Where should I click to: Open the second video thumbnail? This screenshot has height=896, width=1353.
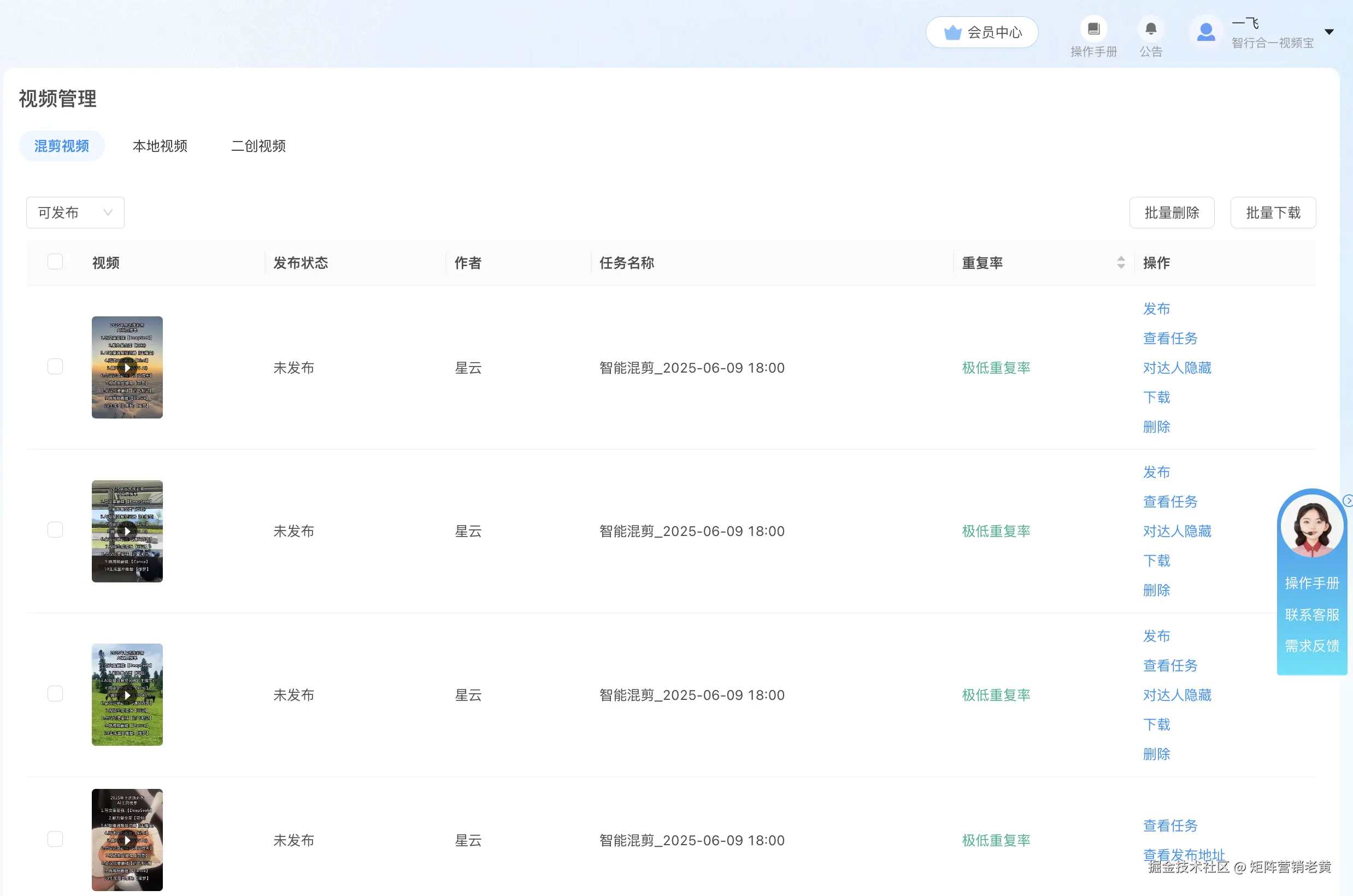(x=127, y=531)
